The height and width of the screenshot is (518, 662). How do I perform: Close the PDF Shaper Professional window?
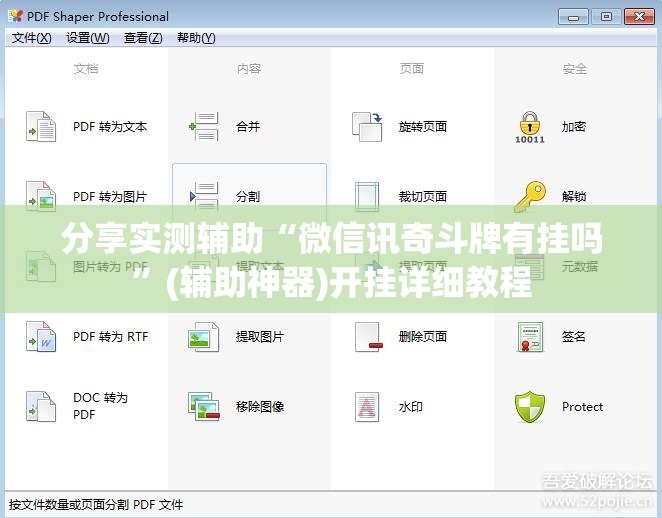639,17
